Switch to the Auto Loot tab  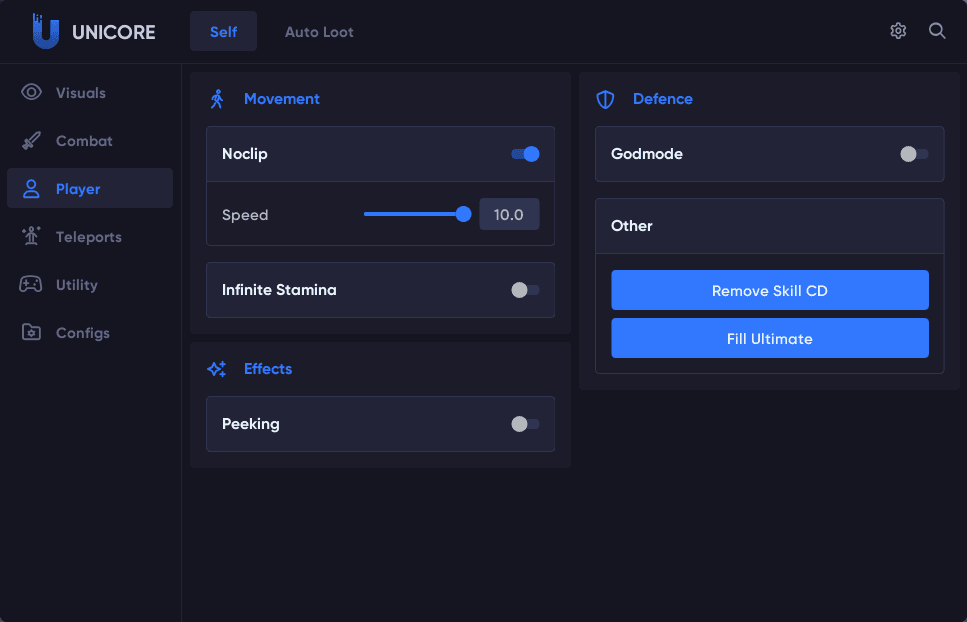click(319, 31)
